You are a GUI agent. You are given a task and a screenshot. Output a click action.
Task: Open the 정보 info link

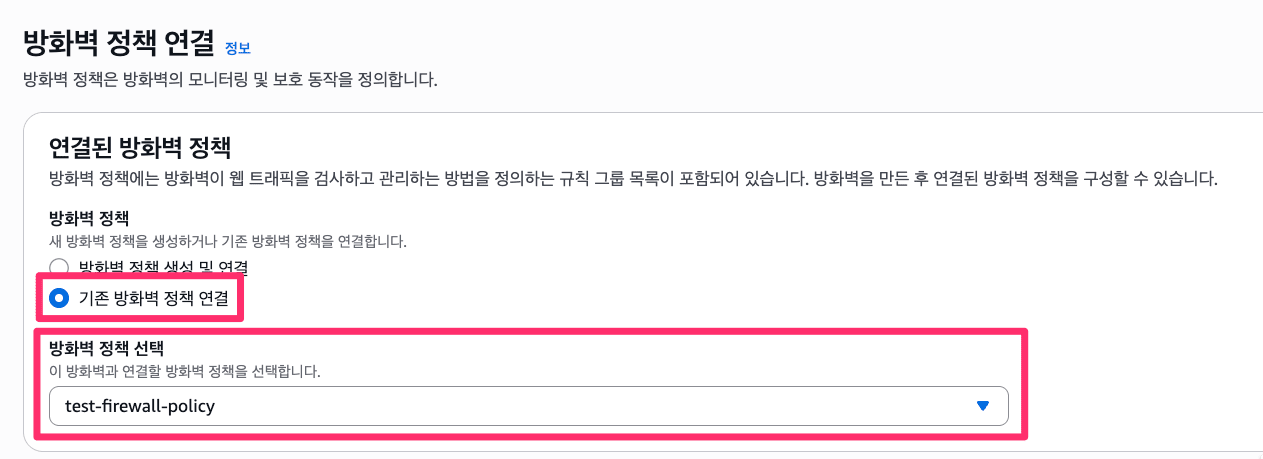click(x=237, y=47)
